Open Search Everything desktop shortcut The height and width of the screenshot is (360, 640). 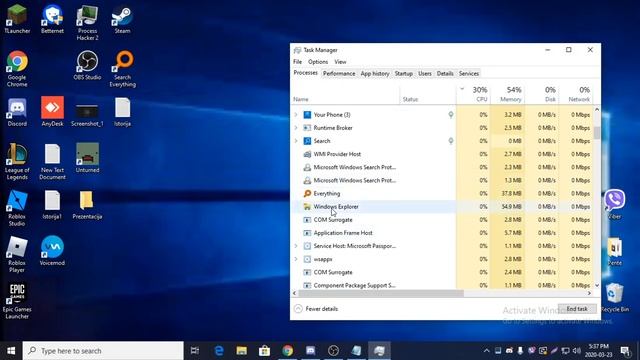click(x=122, y=69)
